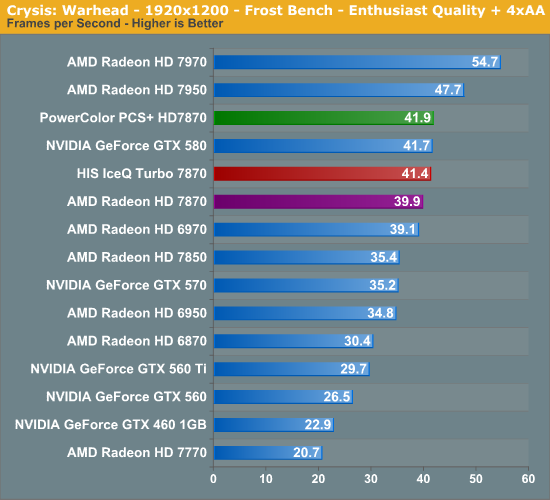Screen dimensions: 550x500
Task: Select the 'NVIDIA GeForce GTX 570' label
Action: pos(126,285)
